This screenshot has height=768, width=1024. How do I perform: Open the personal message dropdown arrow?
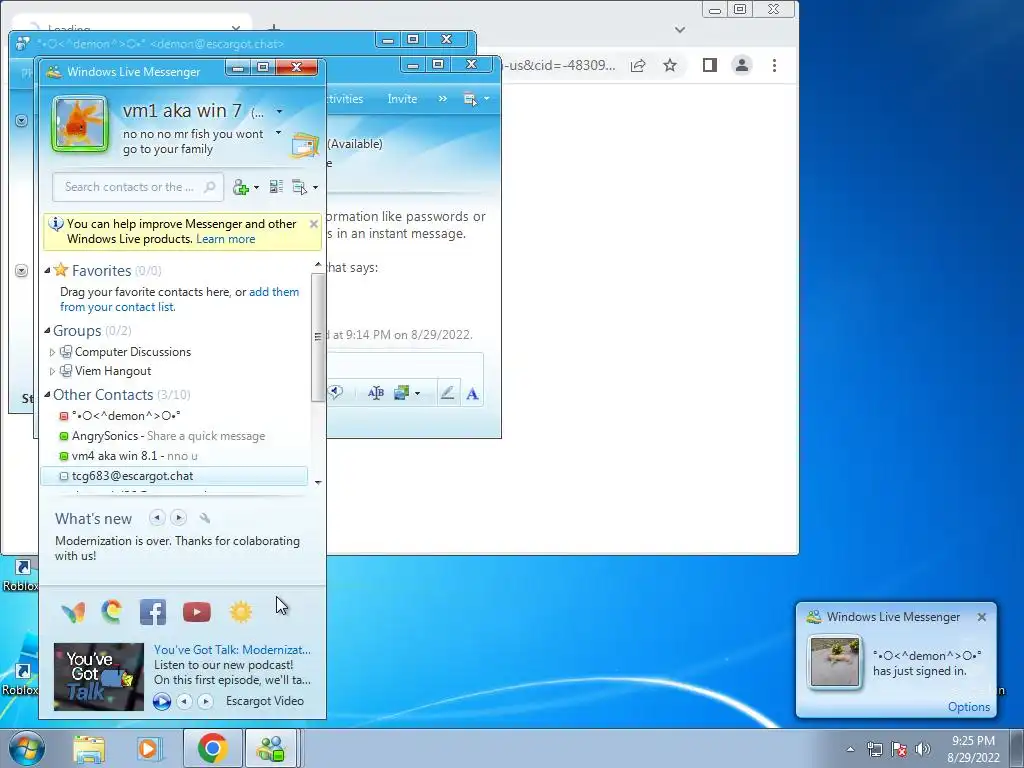pyautogui.click(x=278, y=133)
